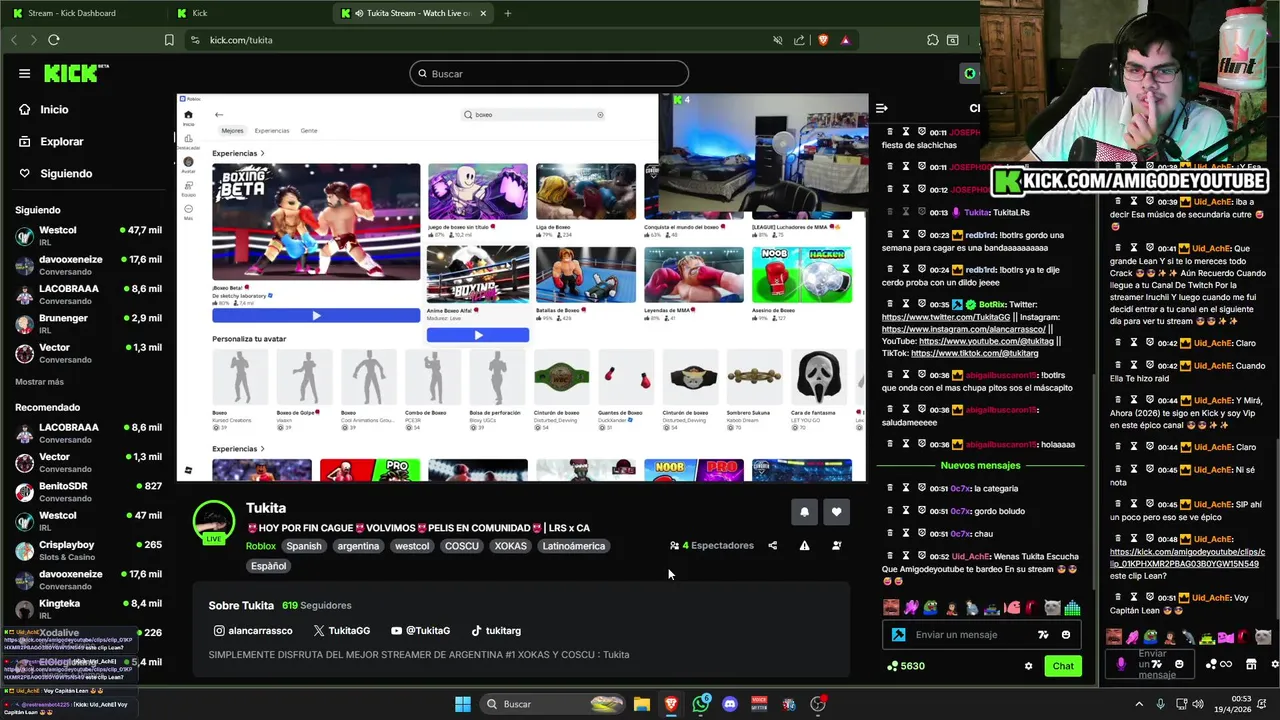This screenshot has width=1280, height=720.
Task: Collapse the chat panel arrow icon
Action: tap(881, 108)
